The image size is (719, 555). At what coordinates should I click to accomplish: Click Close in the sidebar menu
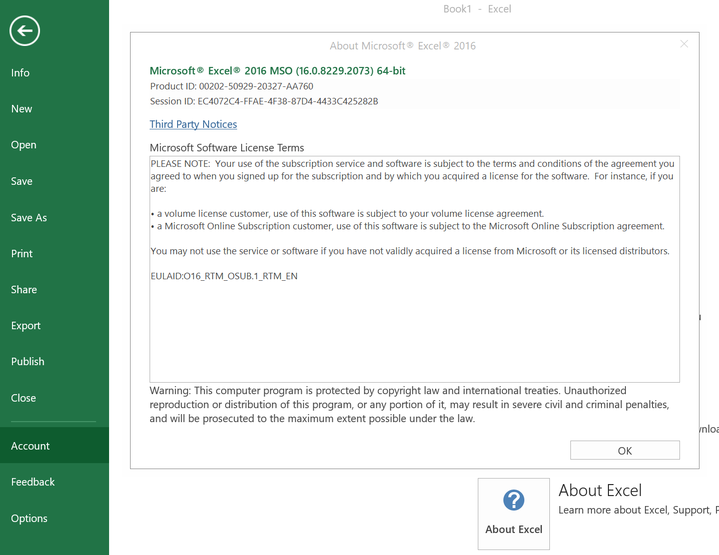[x=23, y=398]
